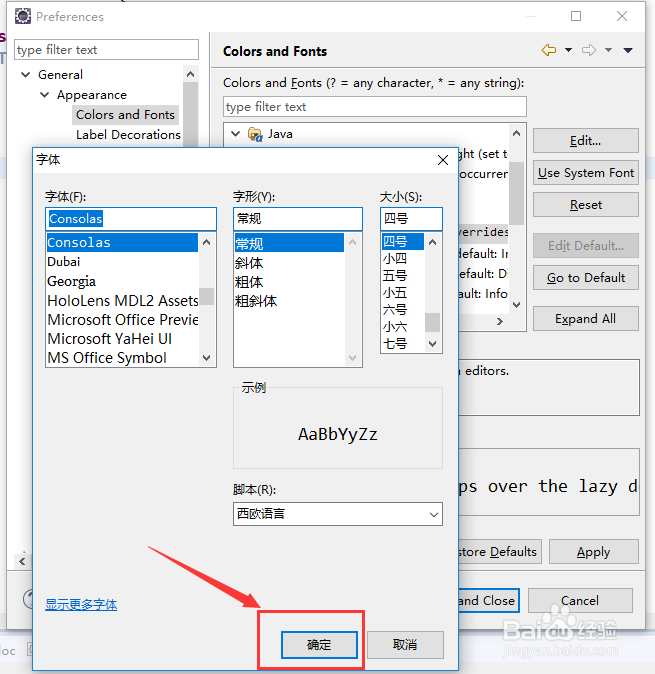This screenshot has height=674, width=655.
Task: Click the 大小 size input field
Action: click(x=411, y=219)
